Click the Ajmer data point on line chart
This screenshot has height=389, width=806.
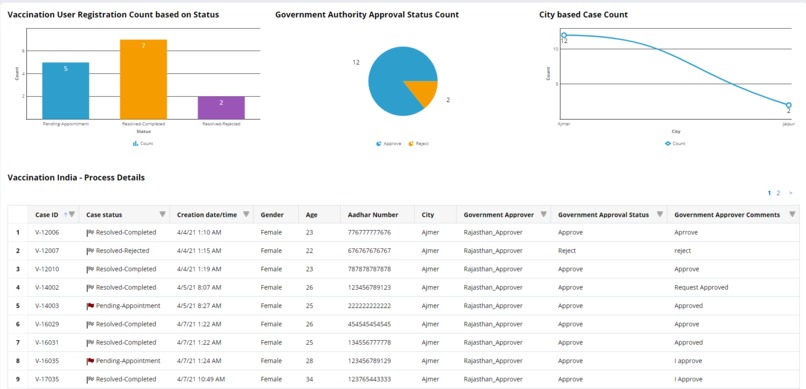pos(564,35)
